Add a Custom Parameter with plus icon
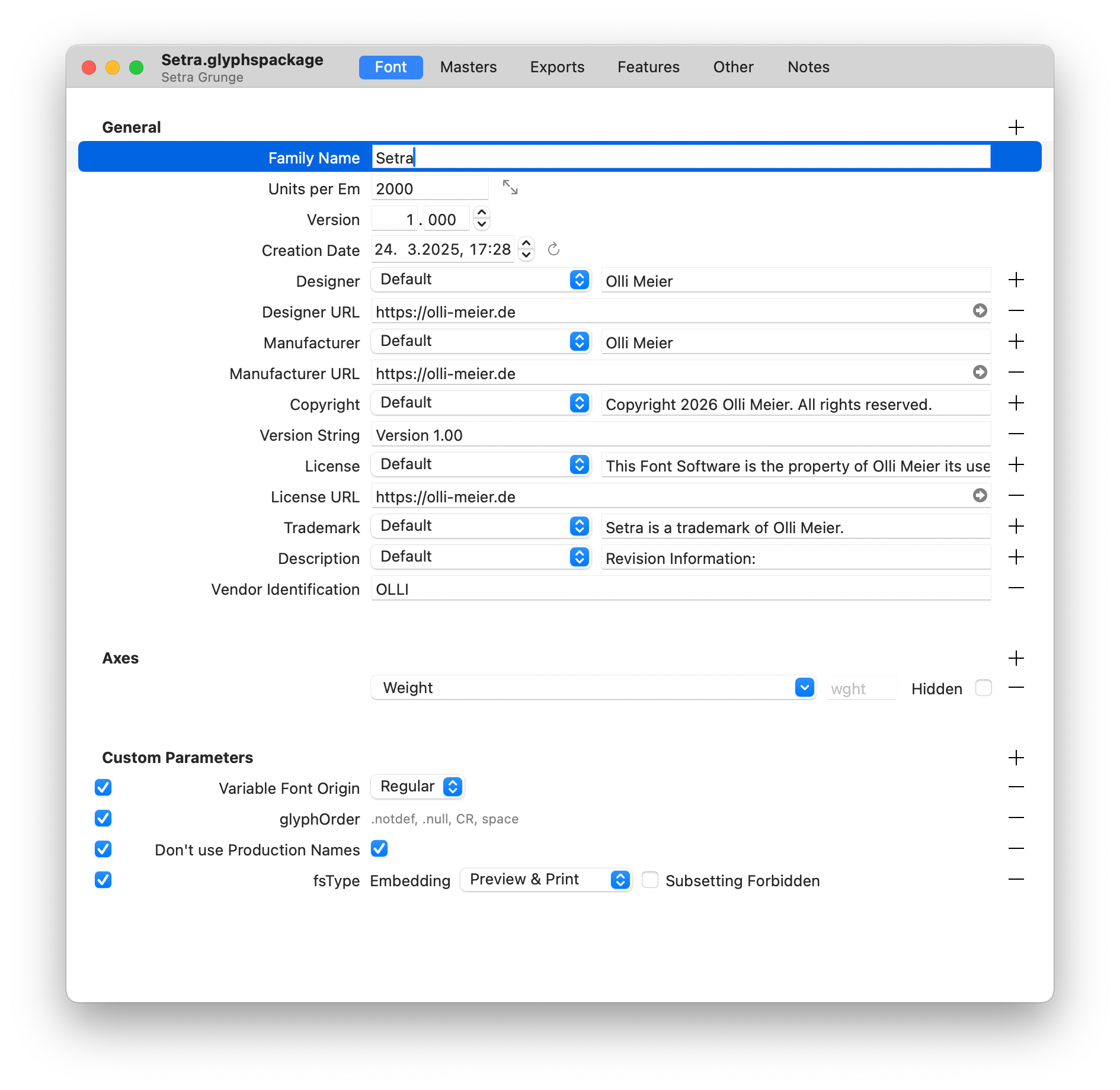This screenshot has width=1120, height=1090. pos(1016,758)
